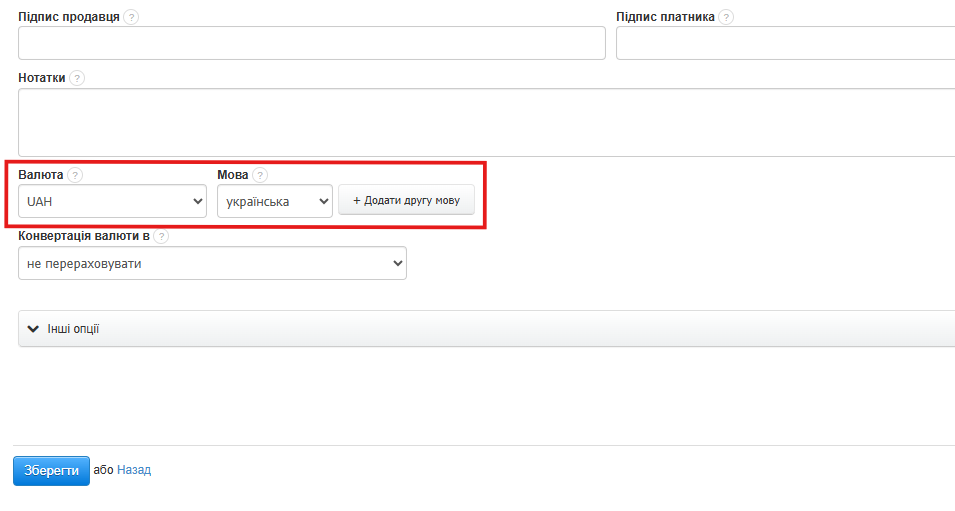Focus the Підпис продавця text field
This screenshot has height=511, width=955.
point(312,43)
